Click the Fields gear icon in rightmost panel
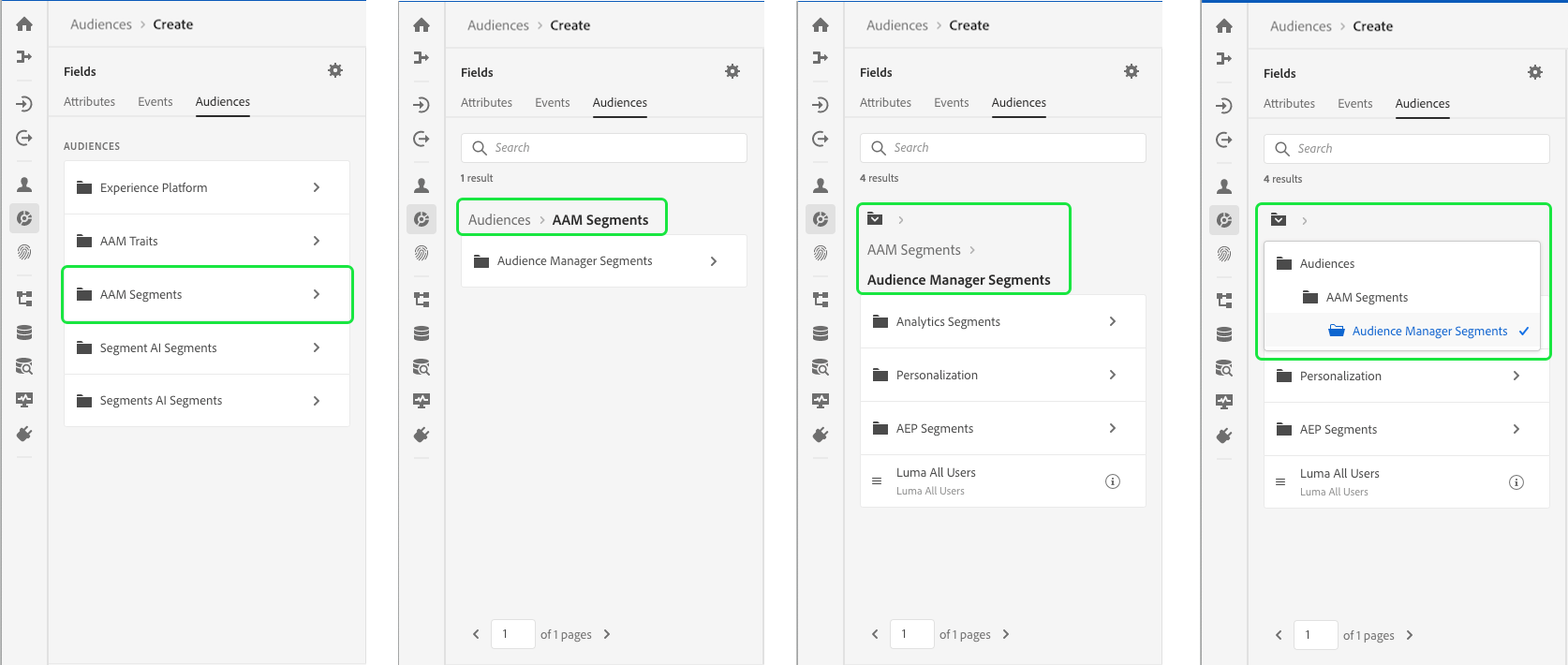 click(x=1535, y=72)
